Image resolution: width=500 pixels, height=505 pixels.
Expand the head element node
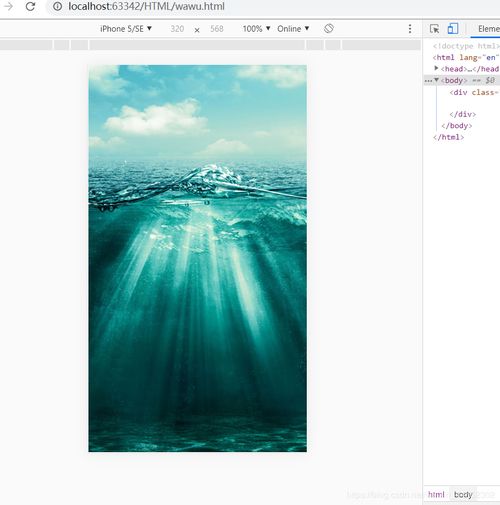[x=436, y=68]
